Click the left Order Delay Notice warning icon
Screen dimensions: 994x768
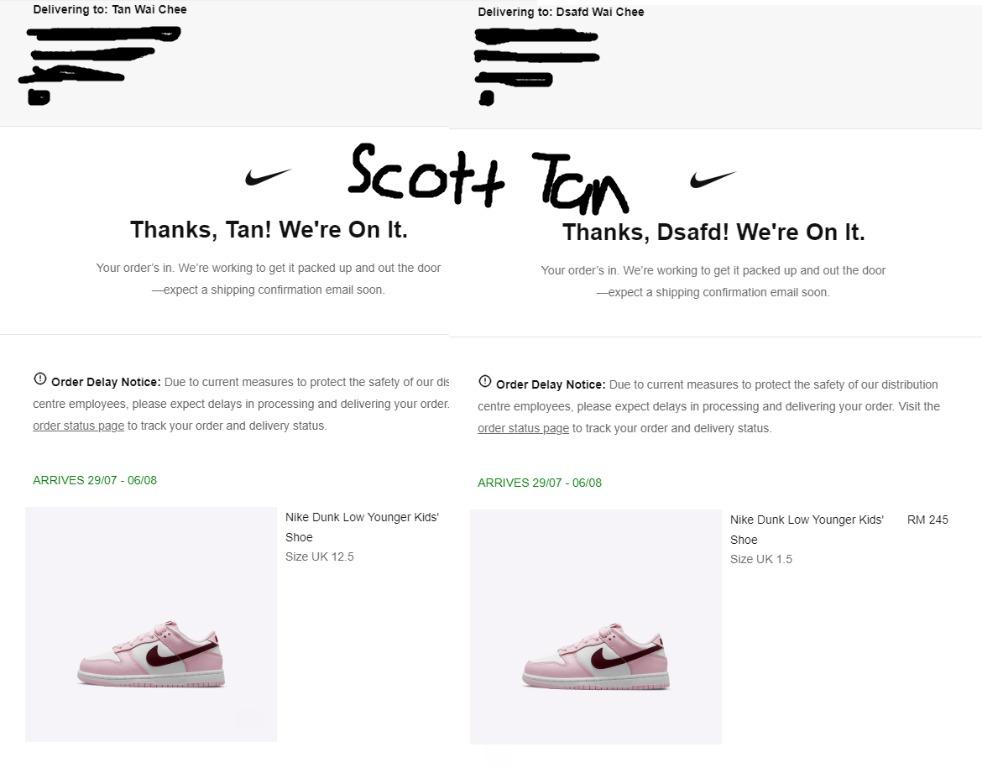click(40, 379)
